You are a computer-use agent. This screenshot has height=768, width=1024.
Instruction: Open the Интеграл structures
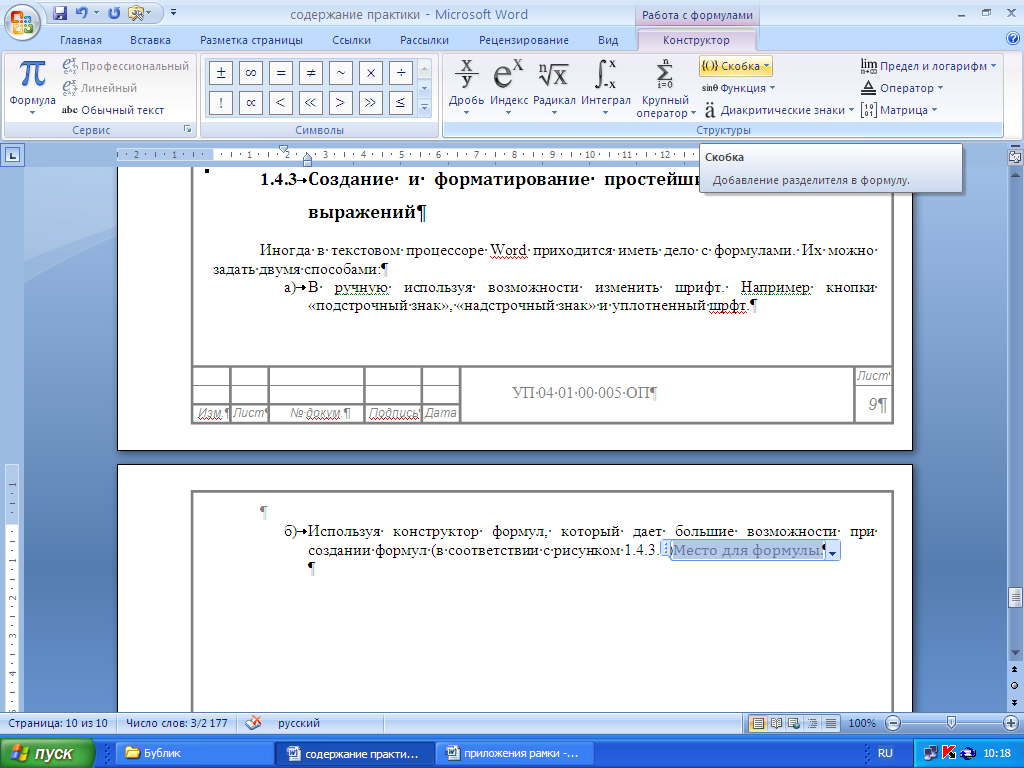[x=605, y=87]
